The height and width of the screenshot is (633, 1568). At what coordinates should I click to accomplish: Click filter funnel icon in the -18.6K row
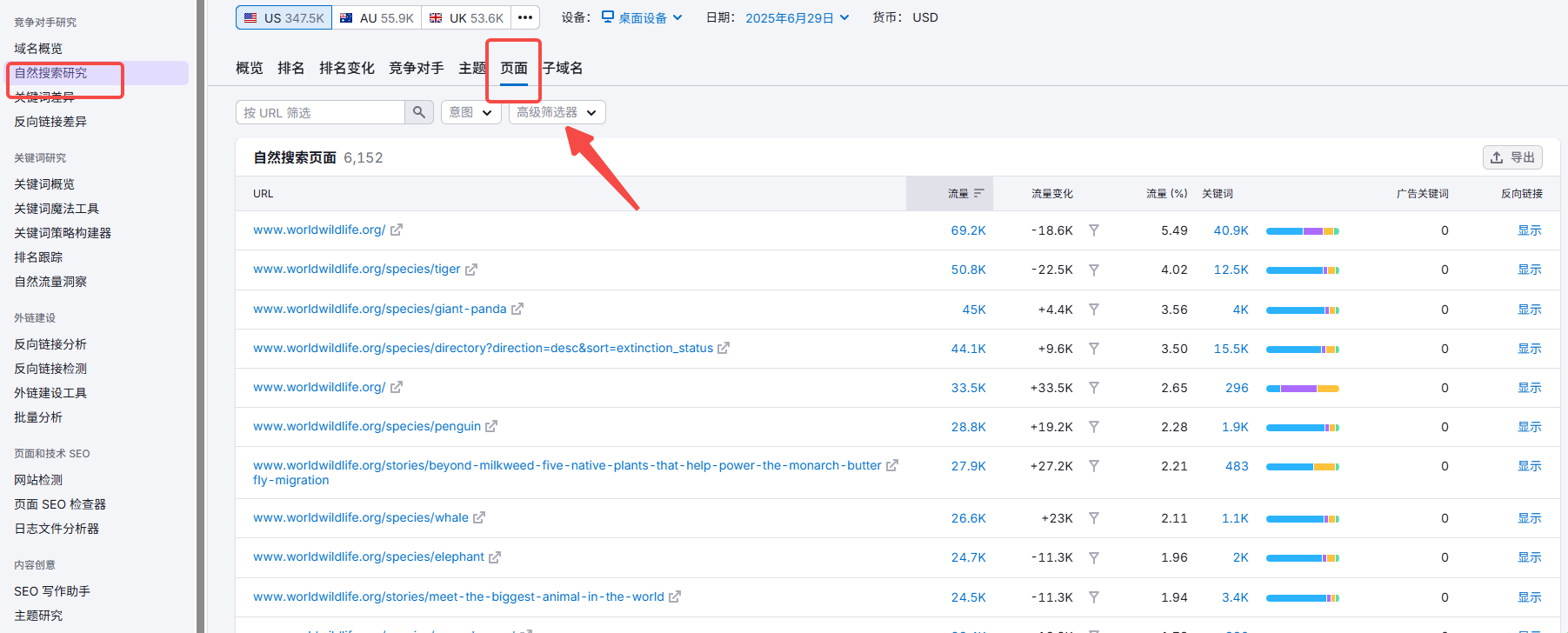[1094, 230]
